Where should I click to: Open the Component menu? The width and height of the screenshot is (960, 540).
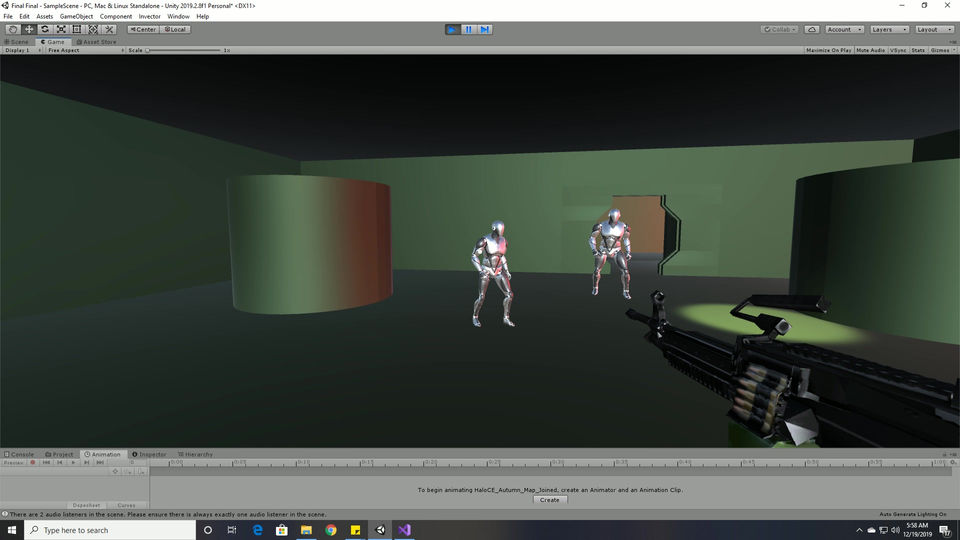(116, 17)
